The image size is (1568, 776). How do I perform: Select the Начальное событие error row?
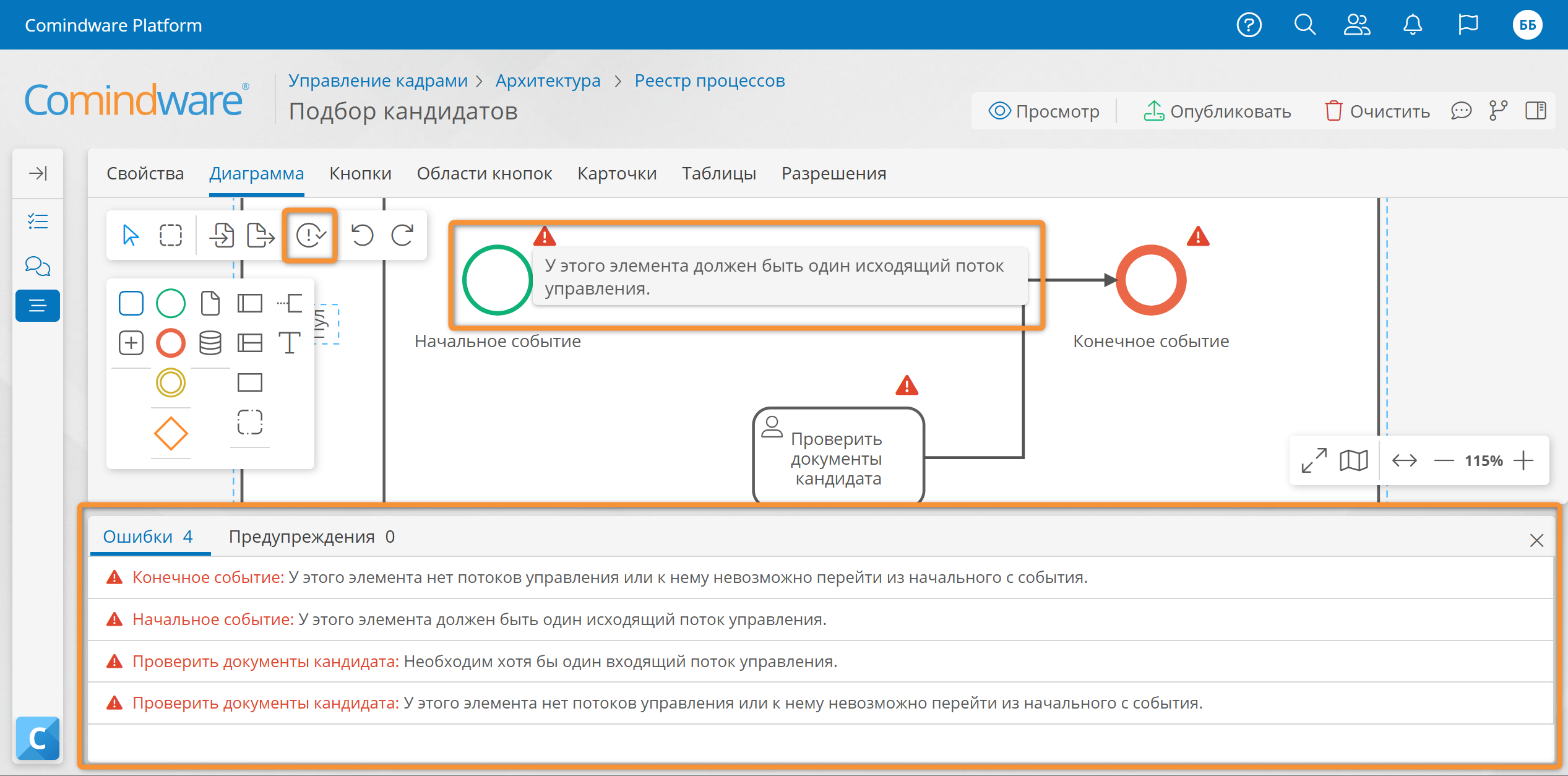click(821, 620)
